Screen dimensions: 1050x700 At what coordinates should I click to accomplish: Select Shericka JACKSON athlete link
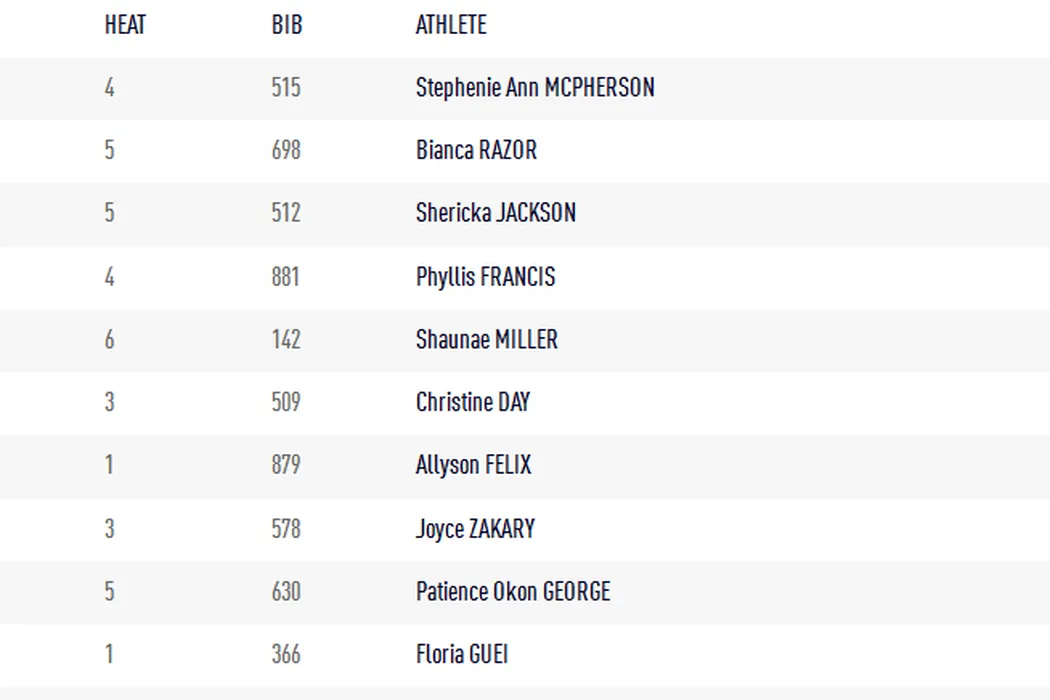tap(495, 213)
